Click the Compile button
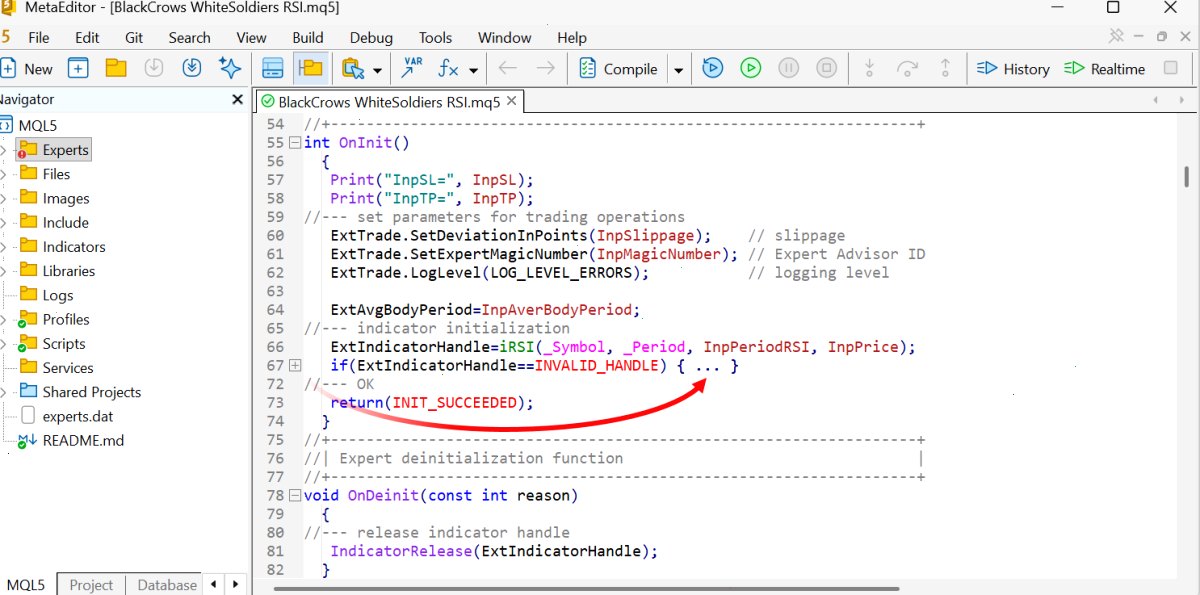Image resolution: width=1200 pixels, height=595 pixels. point(619,69)
